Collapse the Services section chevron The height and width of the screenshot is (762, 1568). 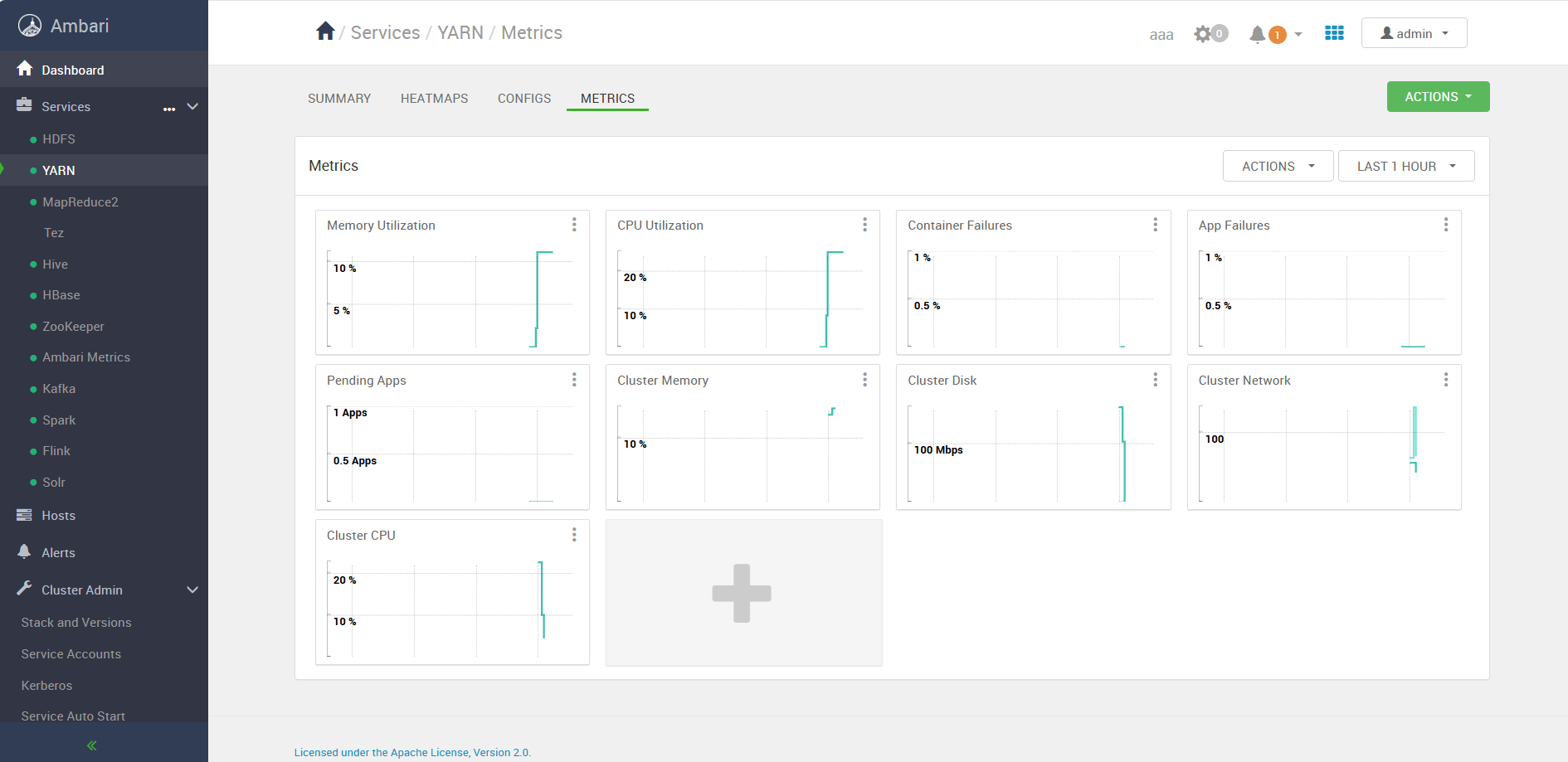pyautogui.click(x=192, y=106)
